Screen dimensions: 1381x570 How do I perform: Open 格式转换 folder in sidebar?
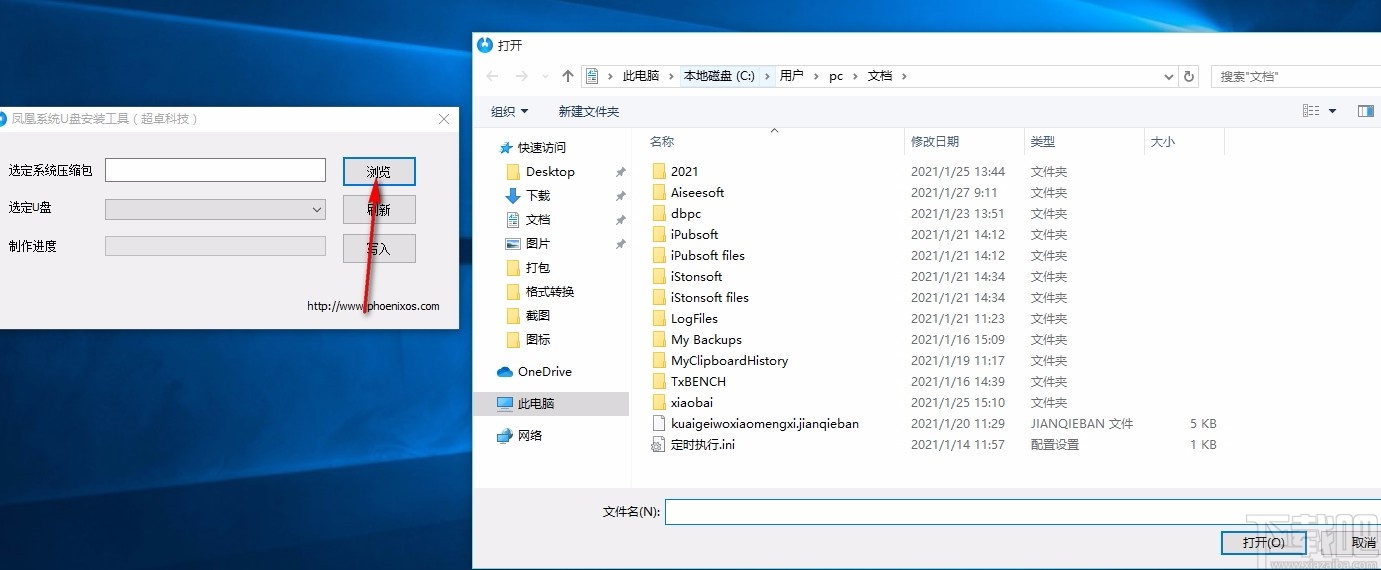(x=550, y=292)
